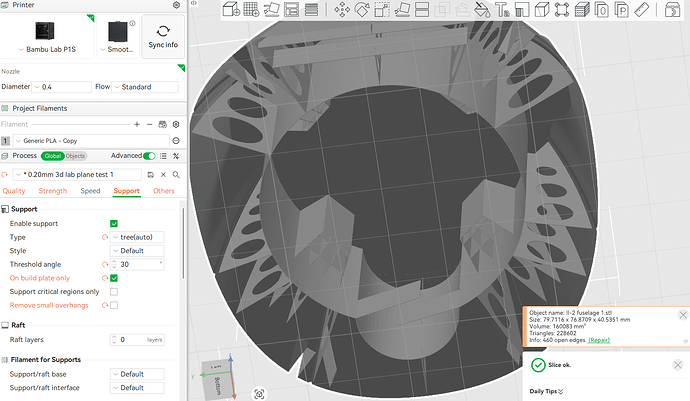Select the Measure ruler tool

pos(642,9)
